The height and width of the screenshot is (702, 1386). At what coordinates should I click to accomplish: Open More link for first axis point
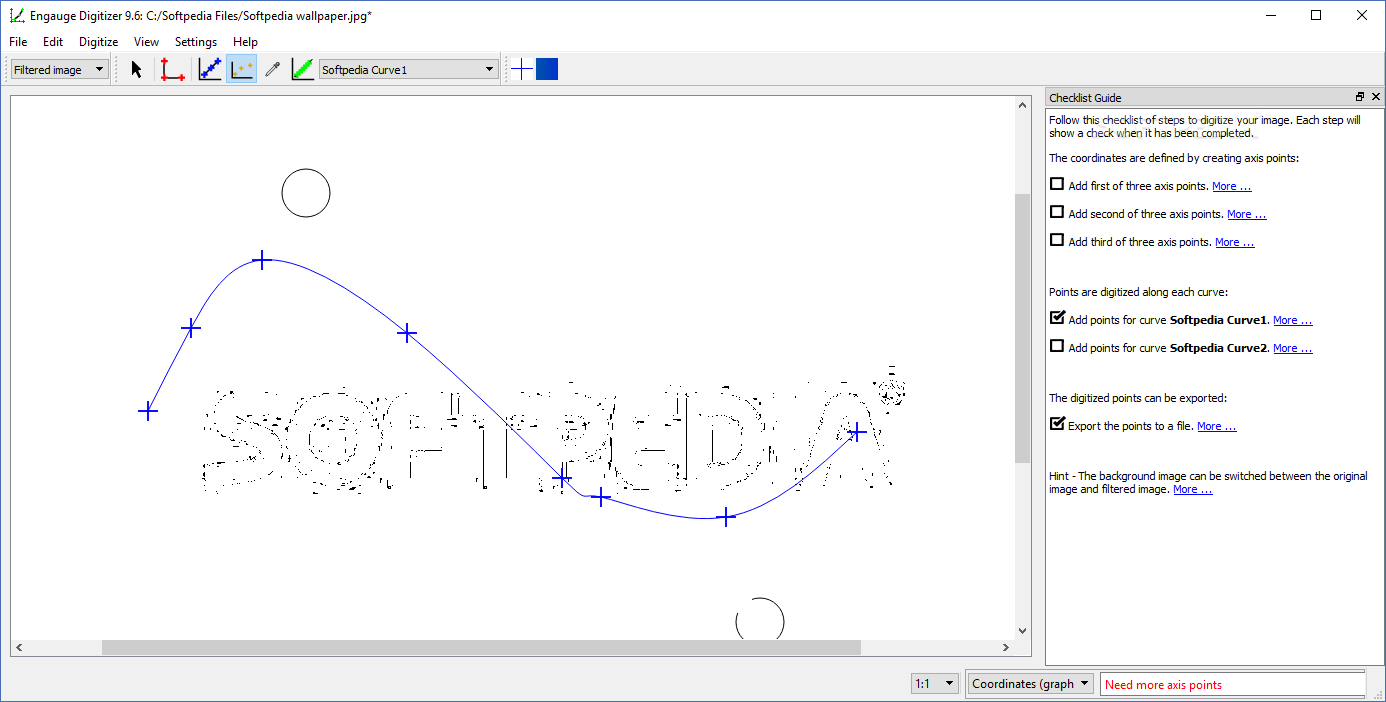[1231, 186]
